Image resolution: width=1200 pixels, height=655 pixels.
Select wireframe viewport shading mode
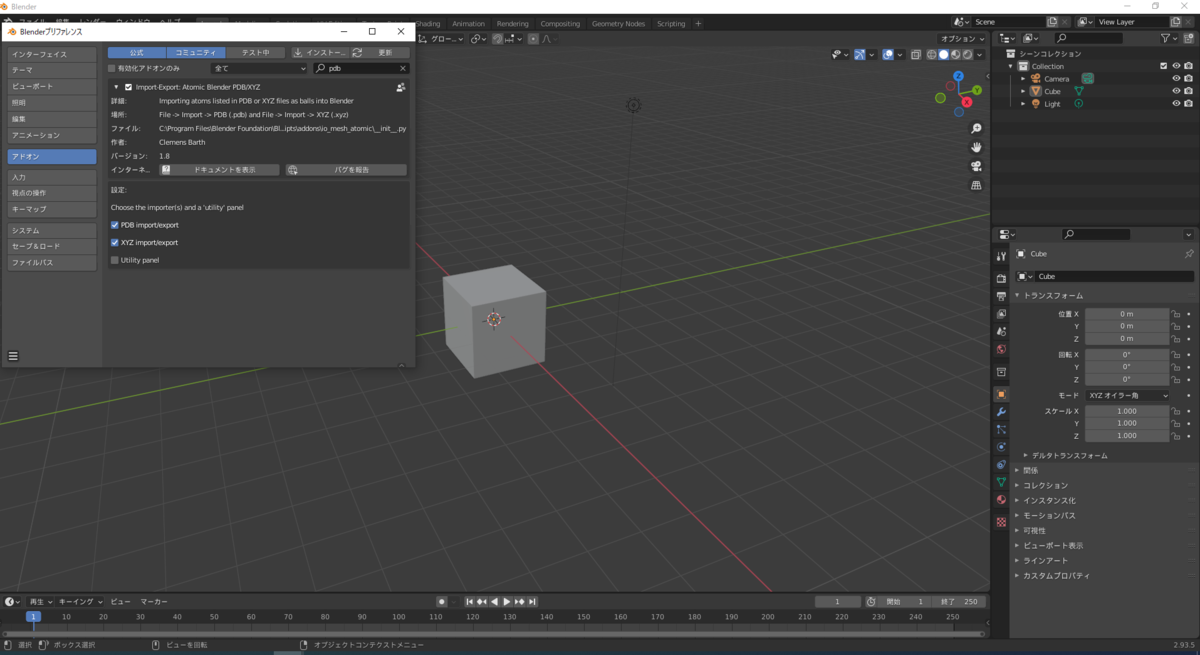click(x=931, y=55)
